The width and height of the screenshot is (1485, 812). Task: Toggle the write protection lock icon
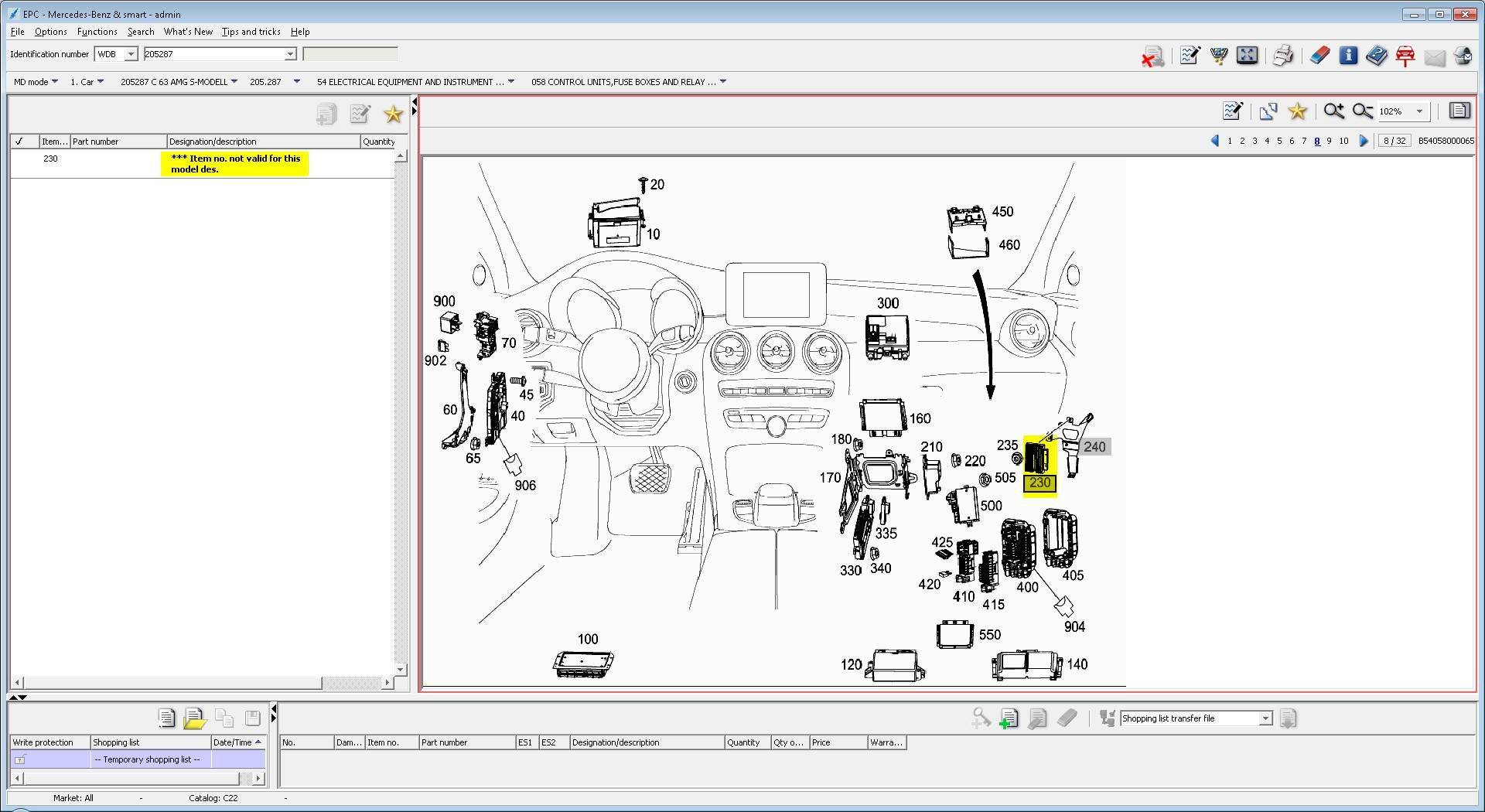click(x=20, y=759)
